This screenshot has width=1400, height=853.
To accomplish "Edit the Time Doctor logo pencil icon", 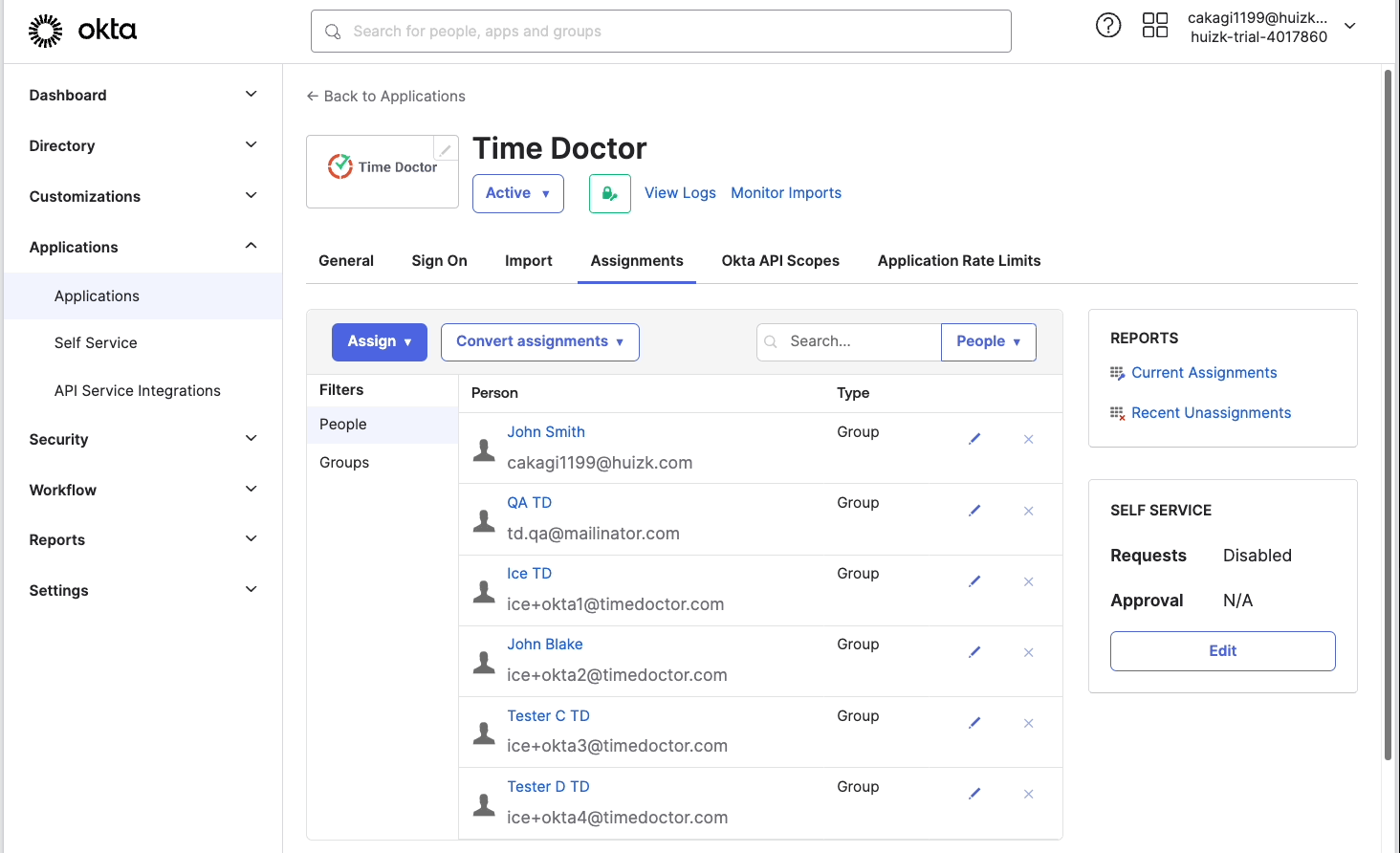I will (446, 148).
